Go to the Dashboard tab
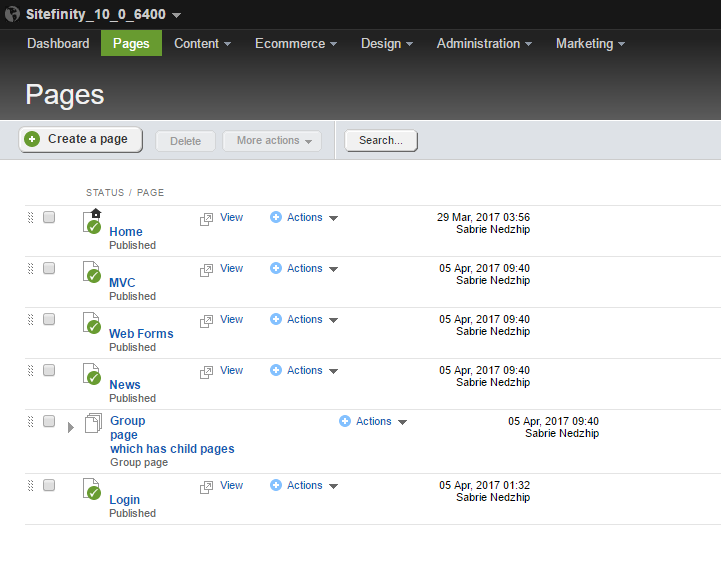The image size is (721, 573). (x=58, y=43)
